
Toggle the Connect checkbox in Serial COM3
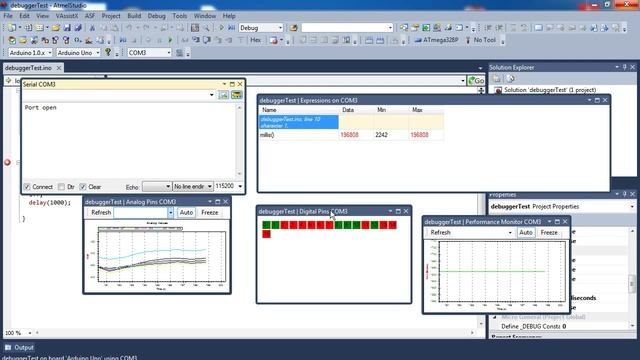click(27, 187)
